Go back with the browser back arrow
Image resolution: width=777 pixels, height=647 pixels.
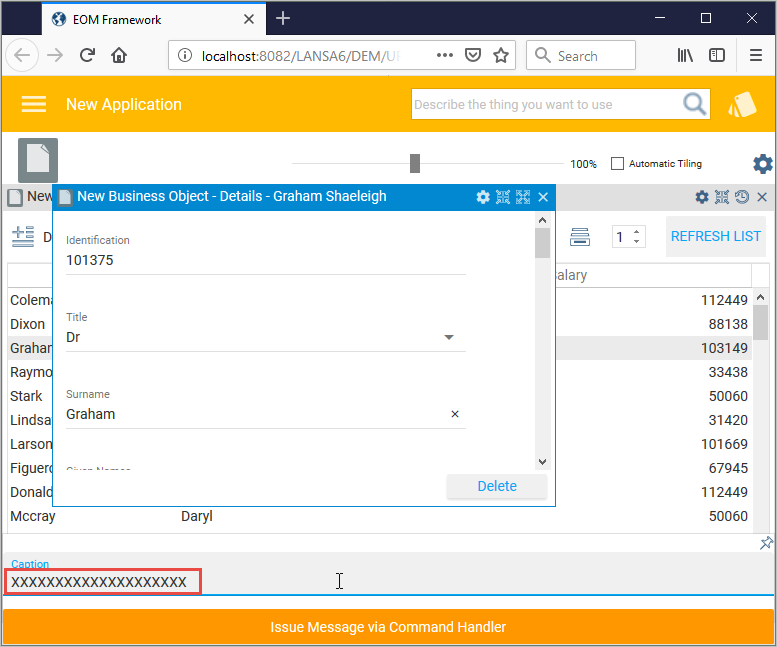point(22,55)
